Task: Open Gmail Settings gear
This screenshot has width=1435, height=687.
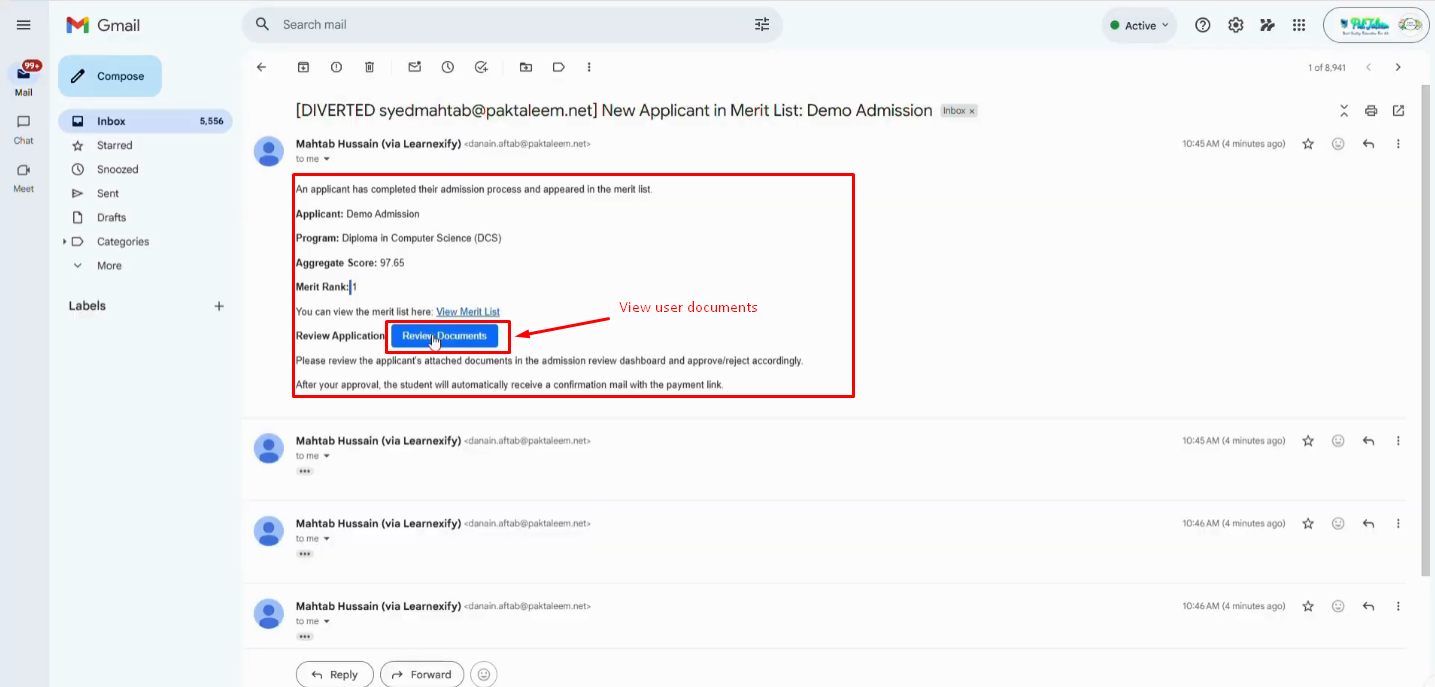Action: pos(1236,25)
